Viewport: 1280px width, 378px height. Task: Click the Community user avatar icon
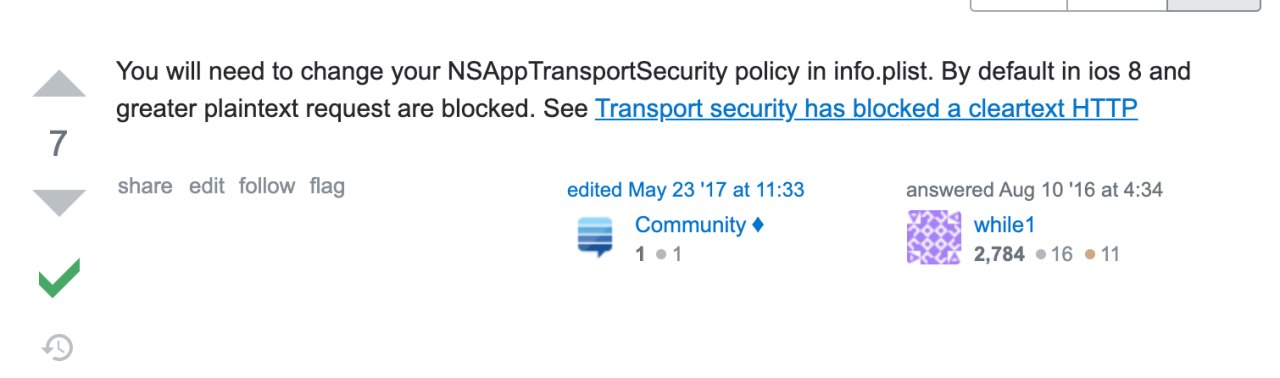595,238
